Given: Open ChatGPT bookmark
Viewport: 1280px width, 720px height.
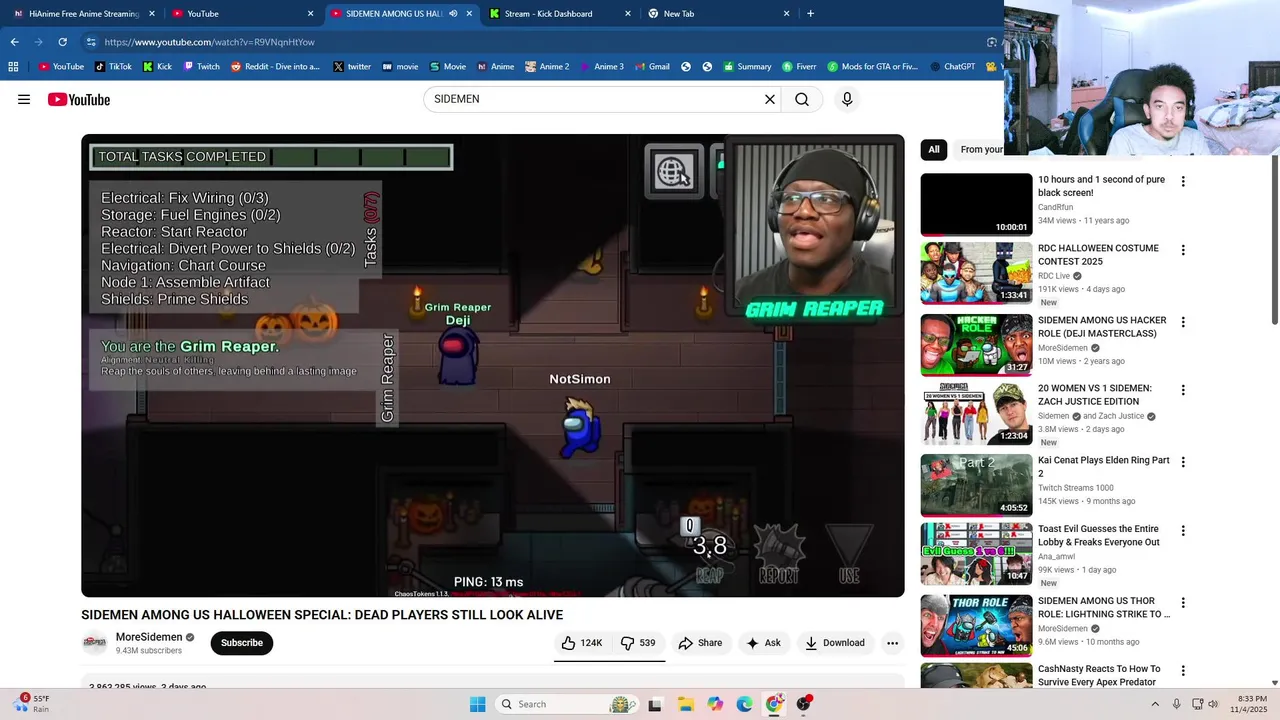Looking at the screenshot, I should click(x=951, y=67).
